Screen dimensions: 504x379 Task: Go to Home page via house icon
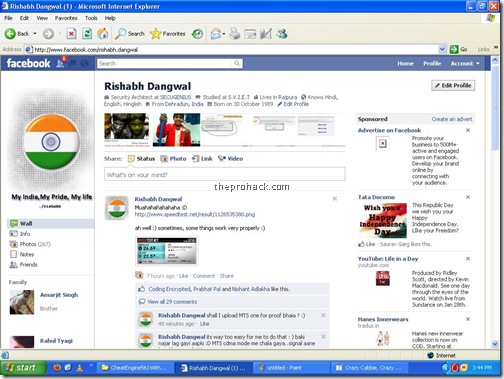[x=103, y=33]
